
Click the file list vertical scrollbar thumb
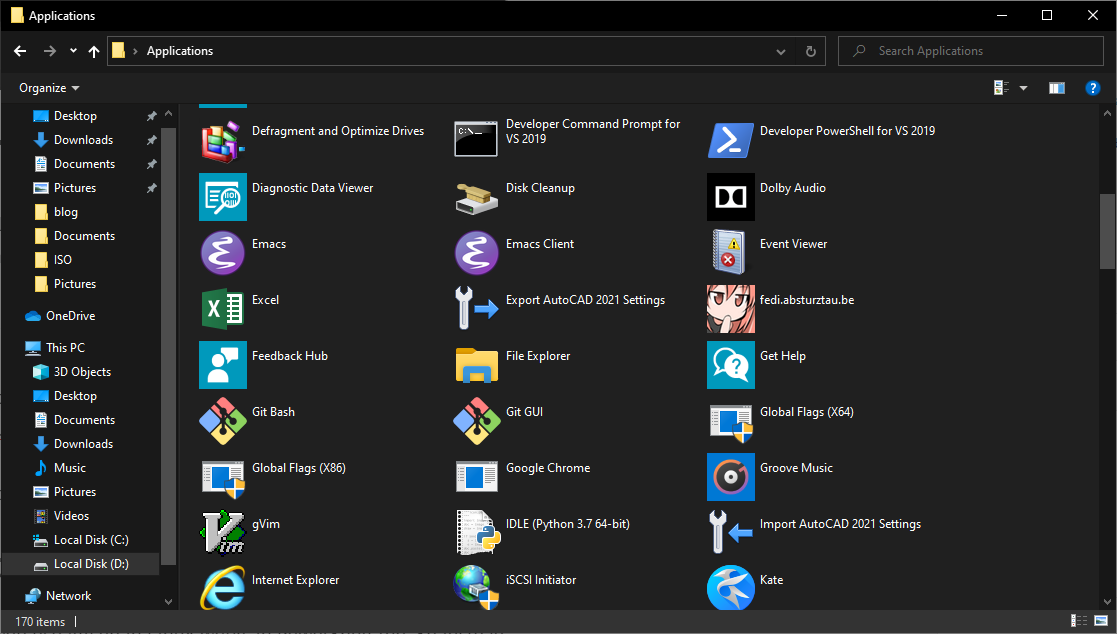[1107, 232]
